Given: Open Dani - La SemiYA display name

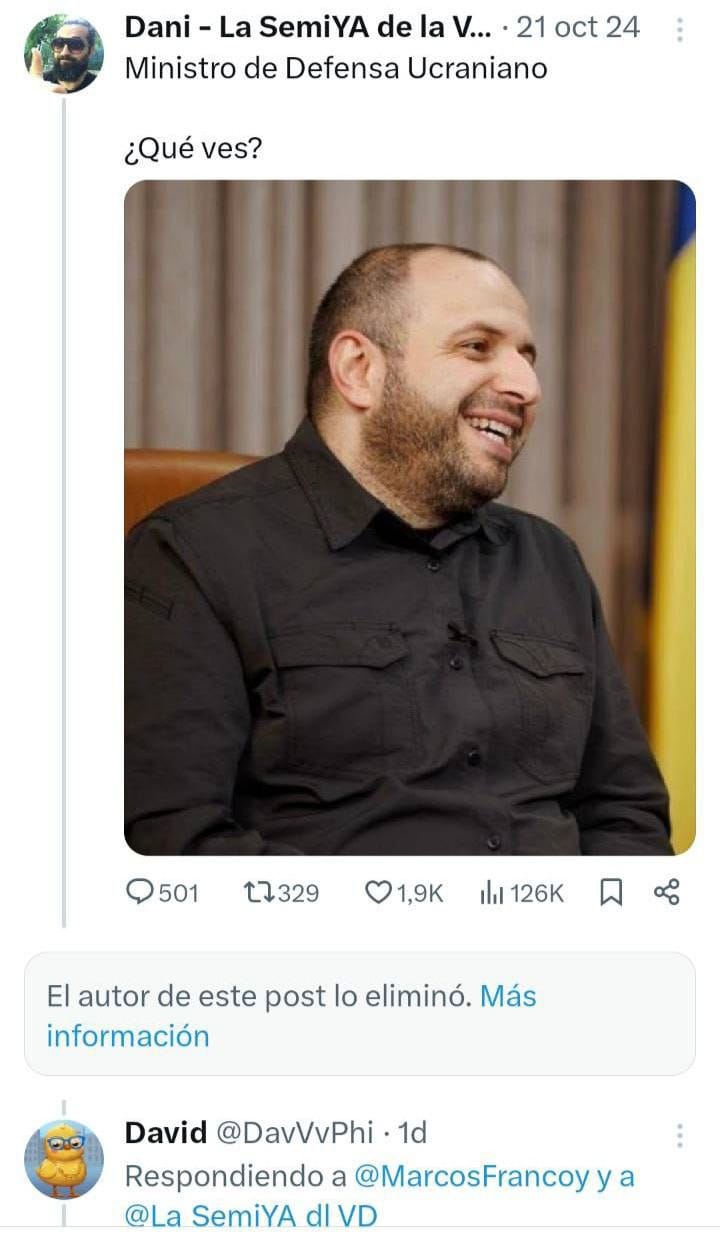Looking at the screenshot, I should tap(308, 28).
